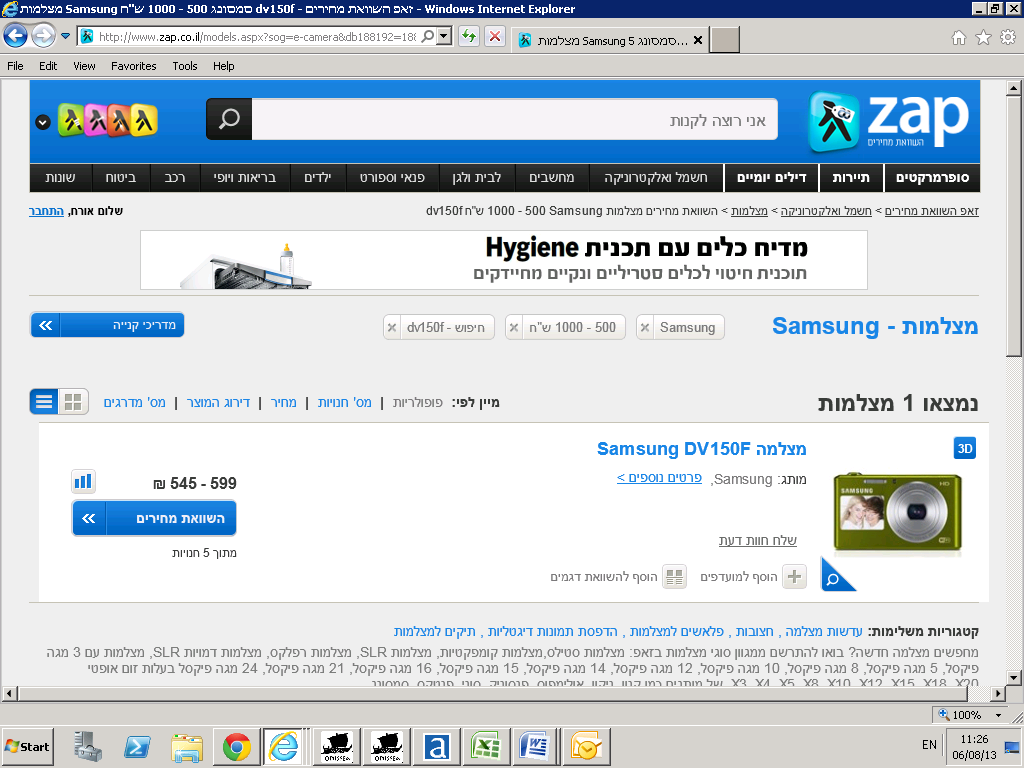This screenshot has height=768, width=1024.
Task: Sort by מחיר
Action: pos(283,402)
